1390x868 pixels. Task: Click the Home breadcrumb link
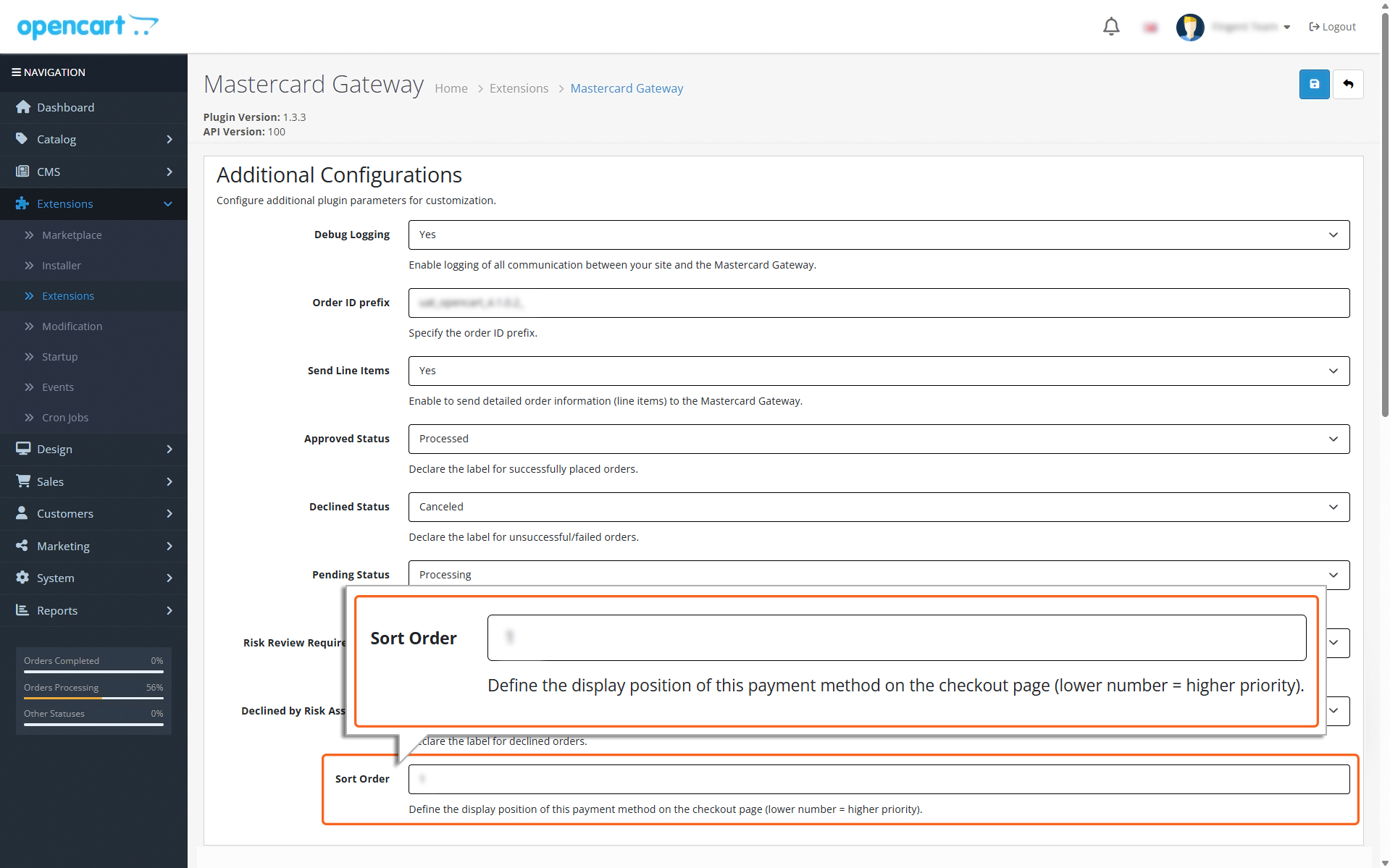(451, 88)
